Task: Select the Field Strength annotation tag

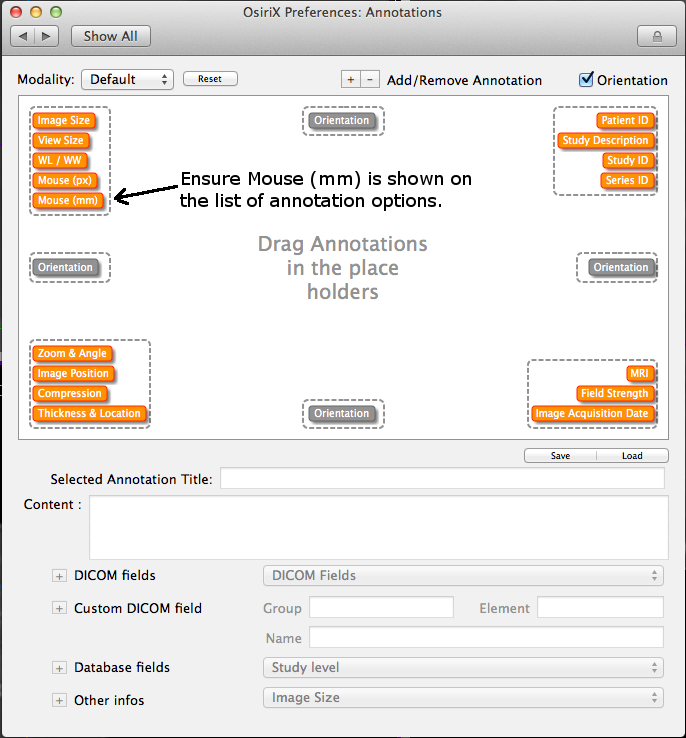Action: (614, 393)
